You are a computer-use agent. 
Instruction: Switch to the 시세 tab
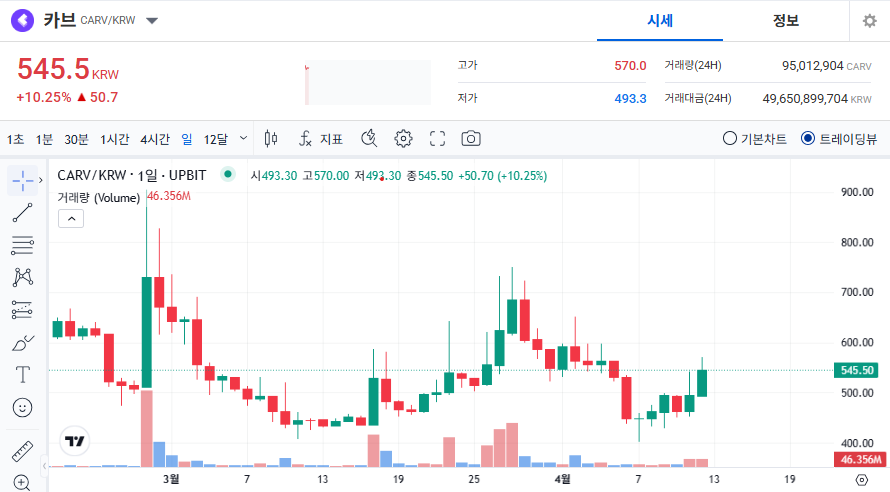660,21
